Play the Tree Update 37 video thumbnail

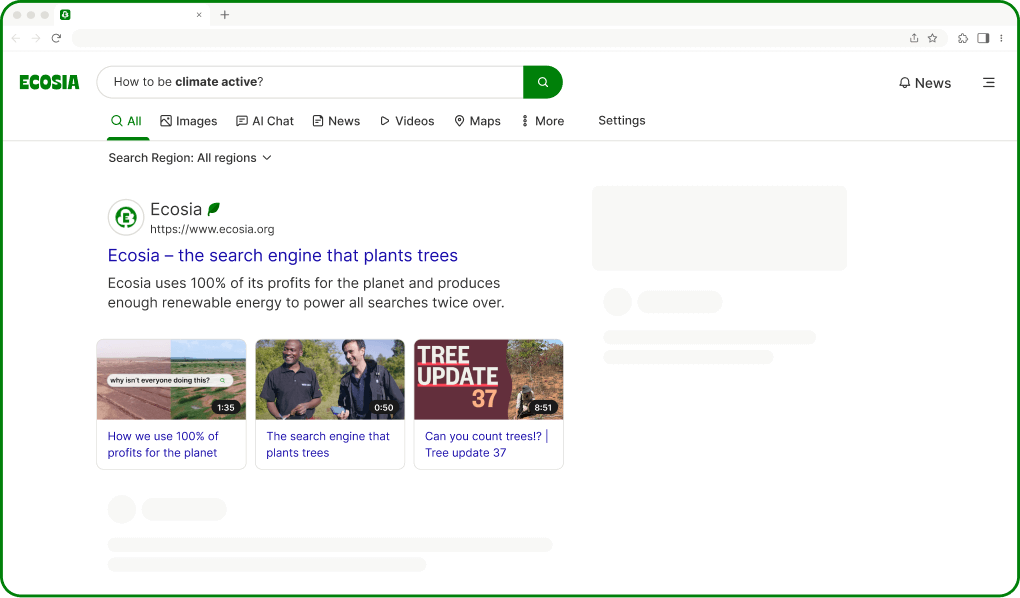[488, 378]
